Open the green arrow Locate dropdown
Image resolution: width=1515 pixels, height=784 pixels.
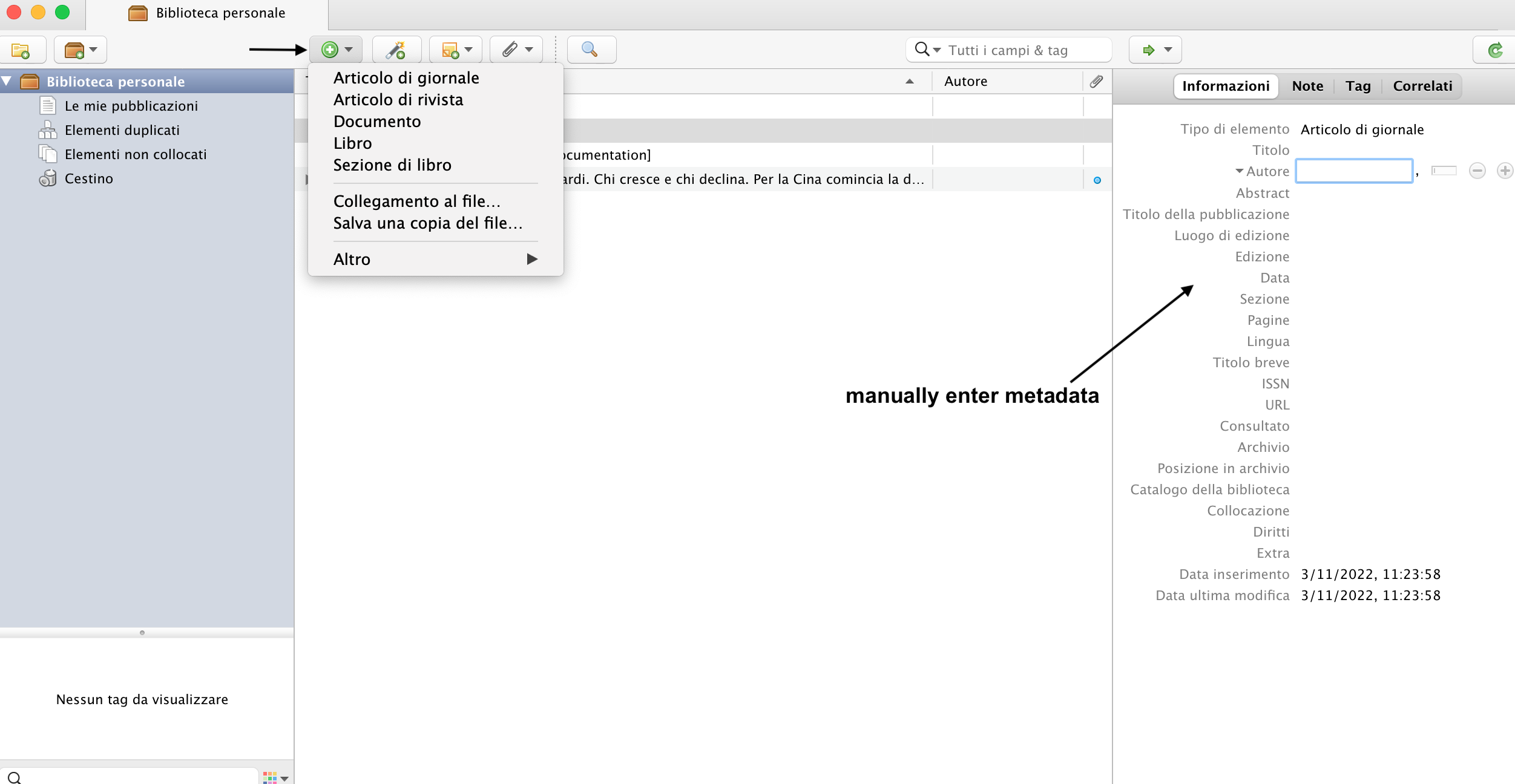pos(1155,50)
